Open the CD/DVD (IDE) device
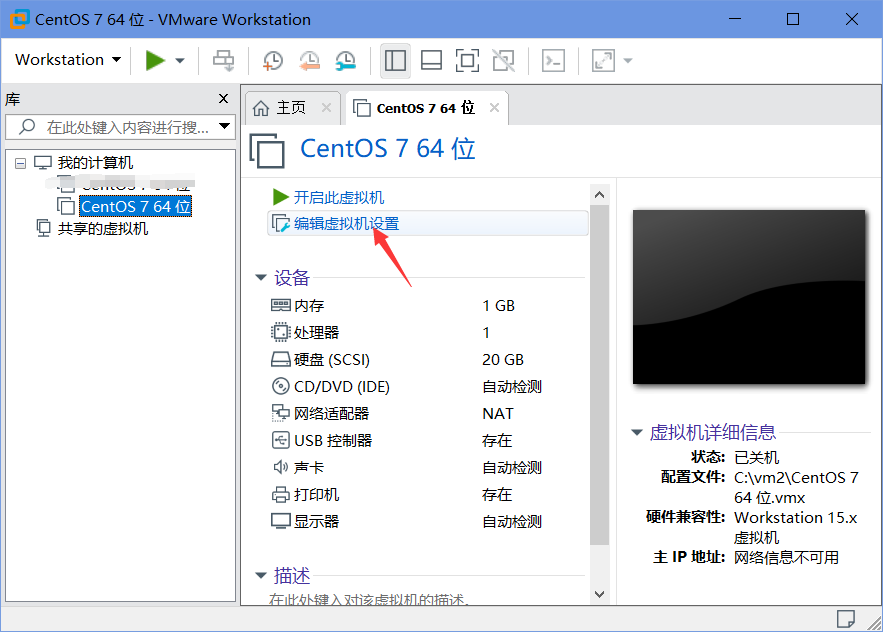This screenshot has width=883, height=632. pos(341,387)
